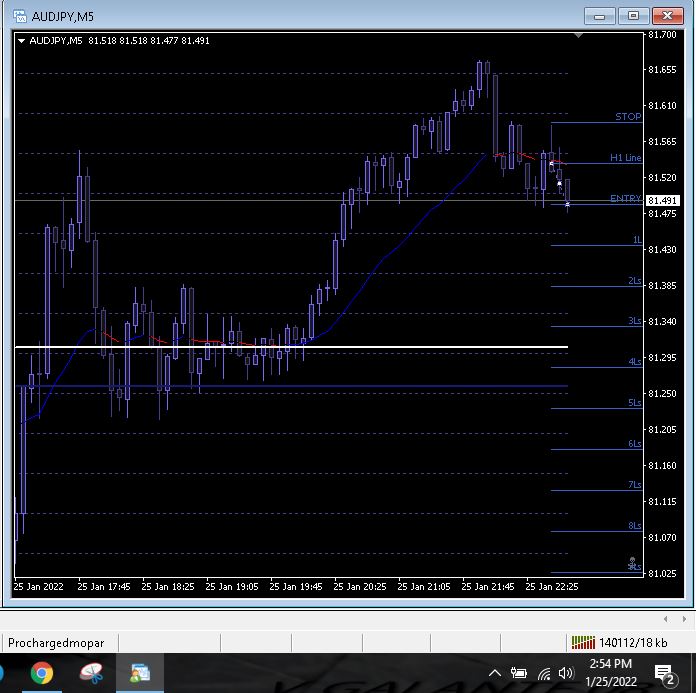Select the 3Ls target line label
Screen dimensions: 696x693
[x=635, y=321]
